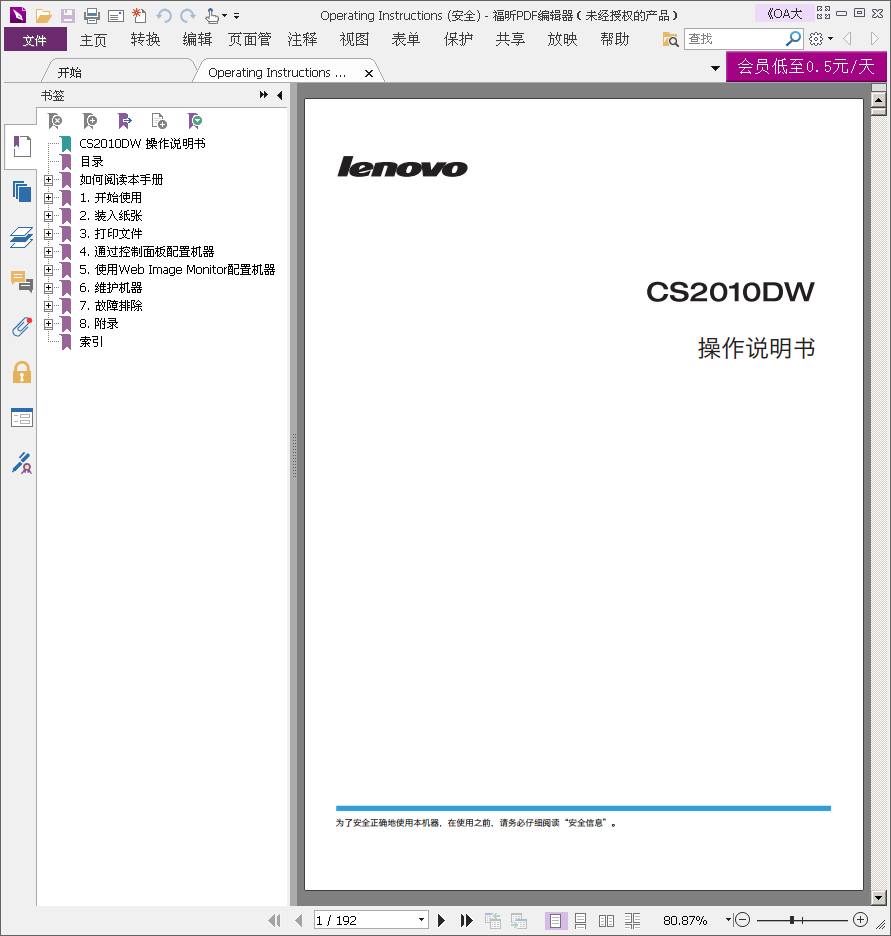Expand the 1. 开始使用 bookmark

pos(48,198)
